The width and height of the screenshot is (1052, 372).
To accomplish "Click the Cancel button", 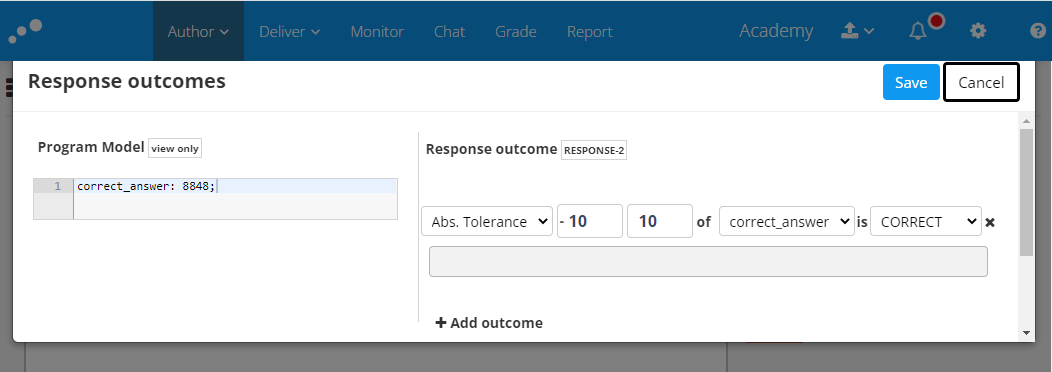I will (982, 82).
